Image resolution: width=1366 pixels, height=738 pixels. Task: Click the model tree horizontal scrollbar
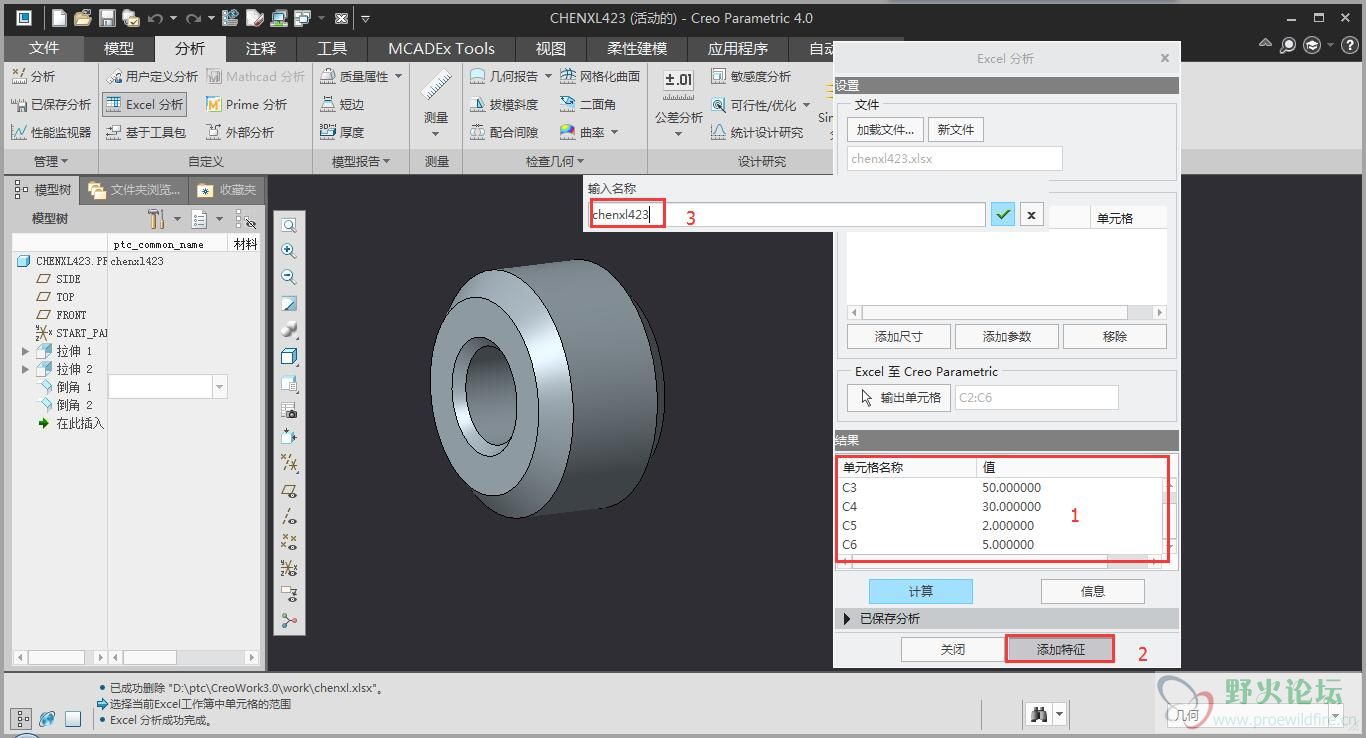coord(56,657)
